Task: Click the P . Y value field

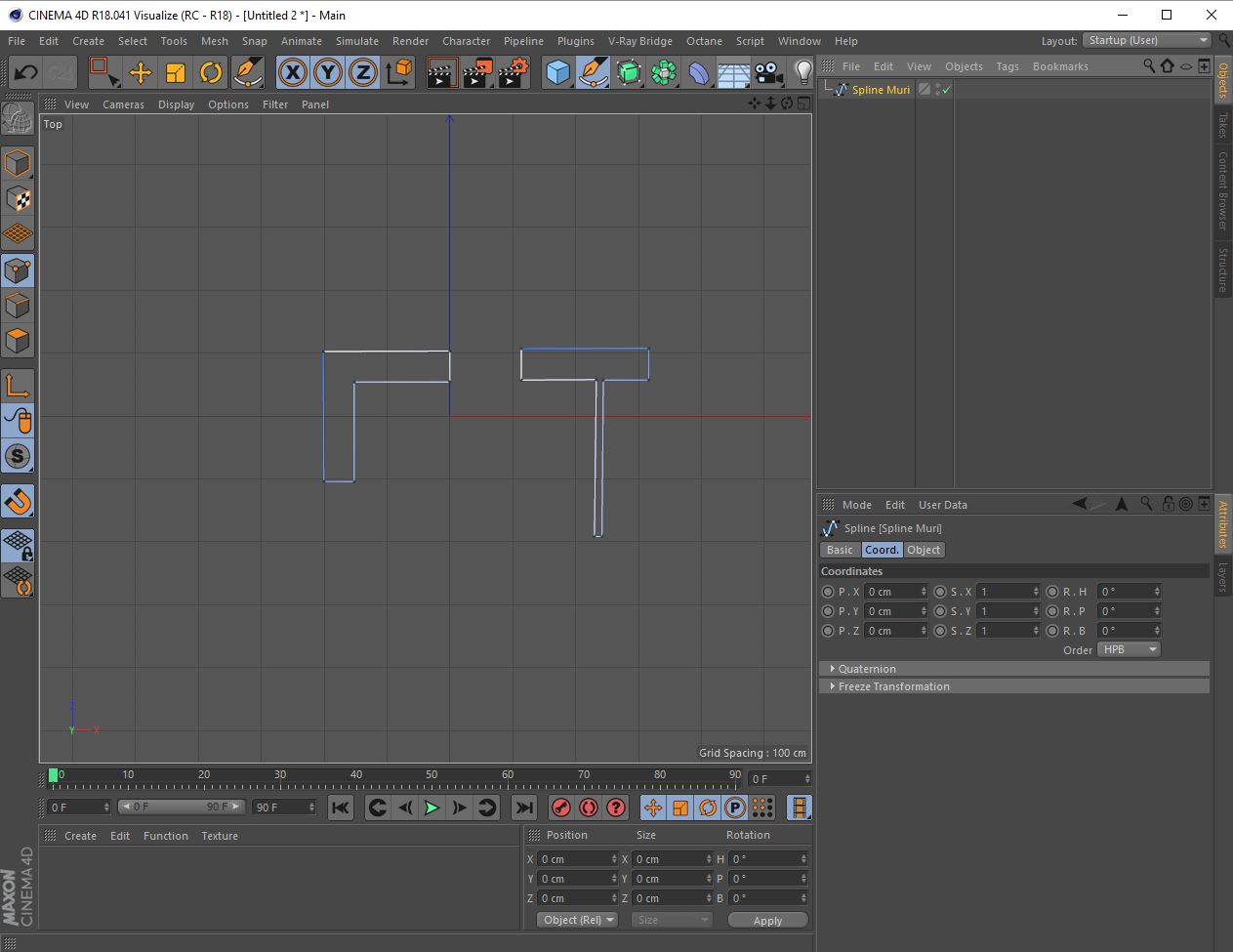Action: click(x=892, y=611)
